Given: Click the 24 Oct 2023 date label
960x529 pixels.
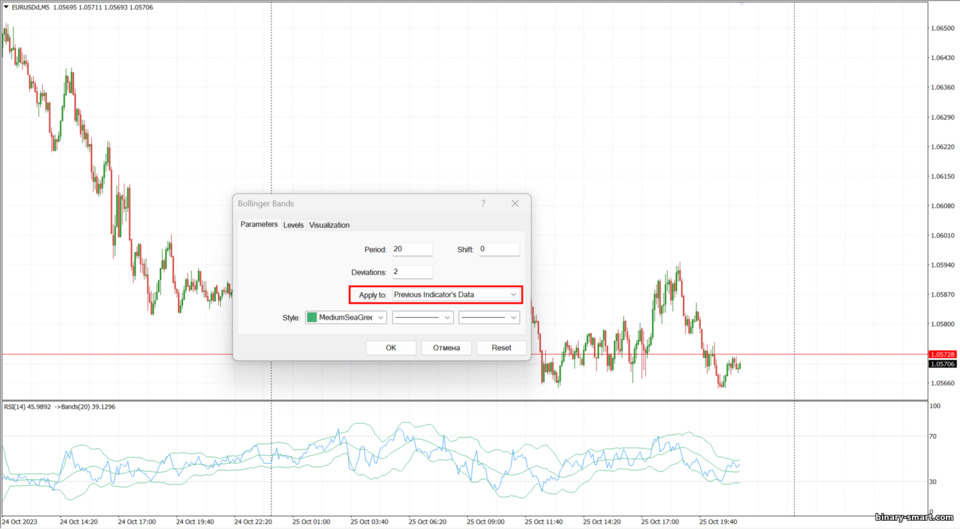Looking at the screenshot, I should pyautogui.click(x=20, y=522).
